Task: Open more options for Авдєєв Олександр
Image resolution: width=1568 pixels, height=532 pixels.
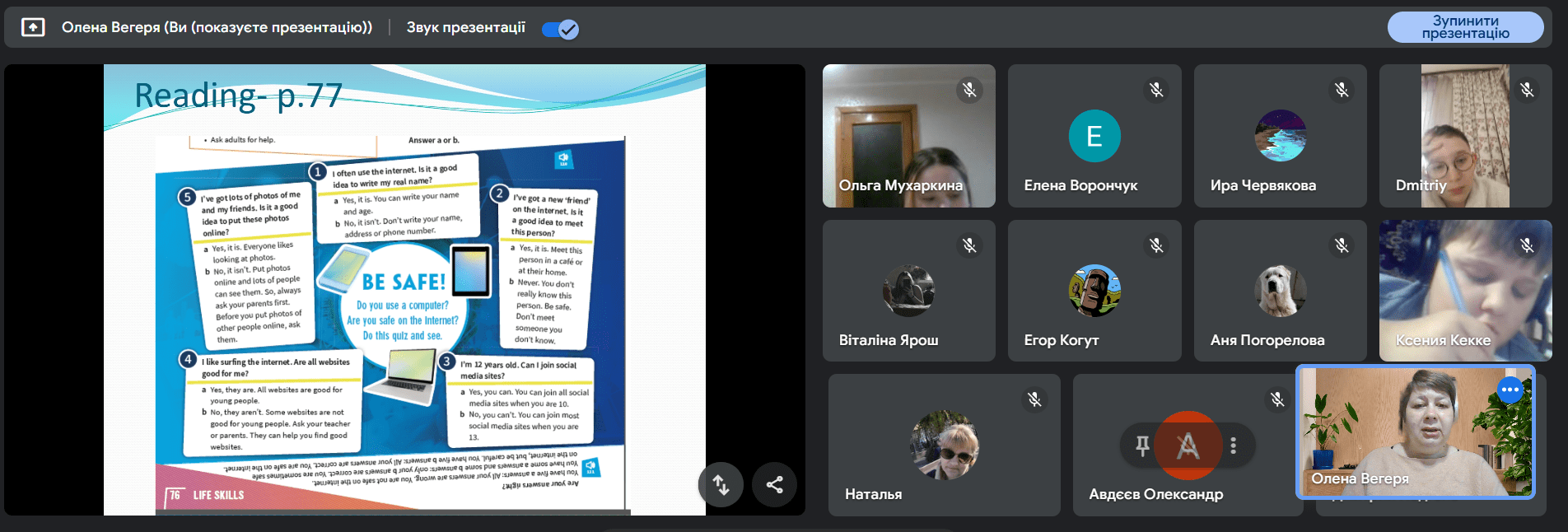Action: click(x=1233, y=446)
